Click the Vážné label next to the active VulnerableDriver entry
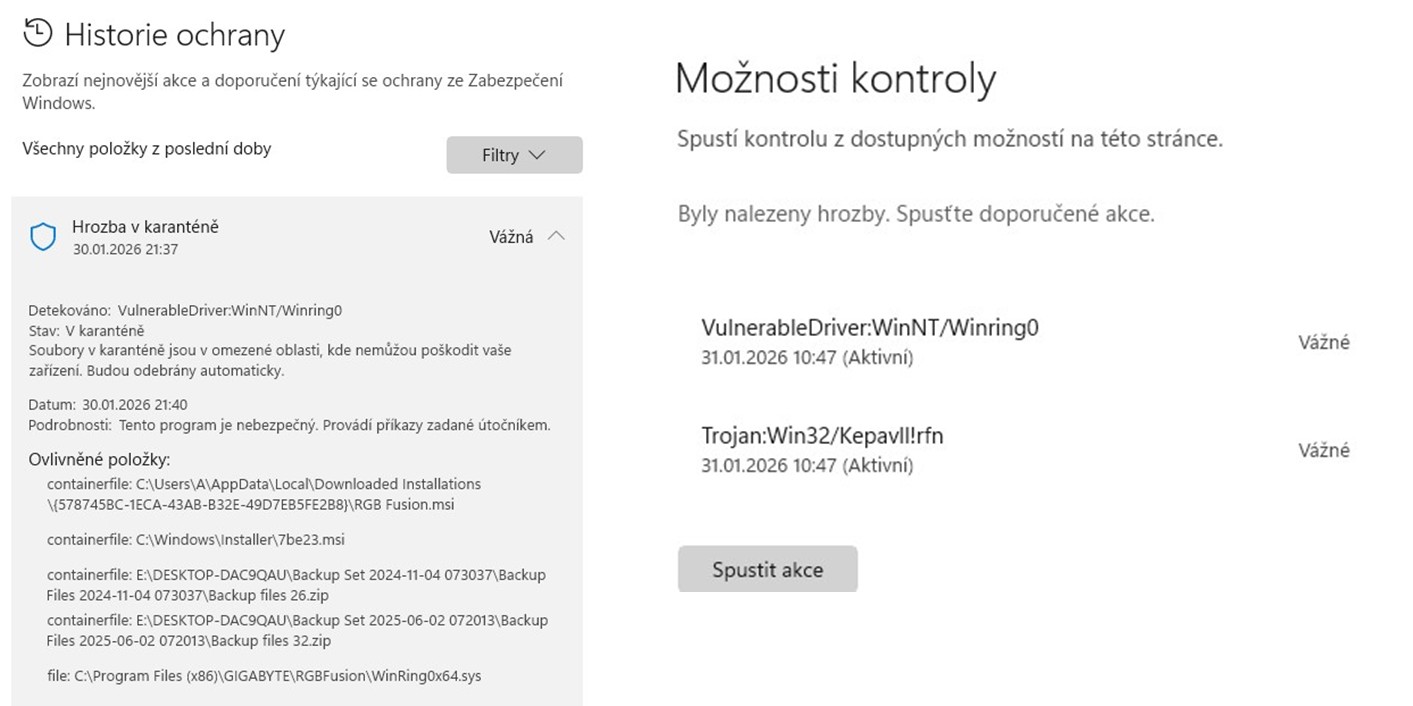 pyautogui.click(x=1324, y=342)
